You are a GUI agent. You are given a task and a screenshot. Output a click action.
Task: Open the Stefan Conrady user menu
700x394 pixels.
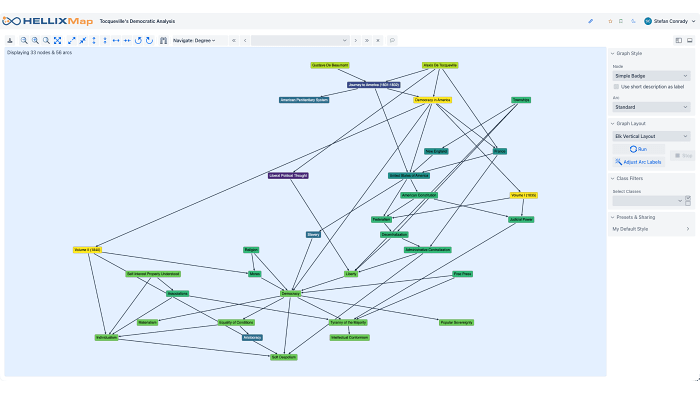click(670, 21)
